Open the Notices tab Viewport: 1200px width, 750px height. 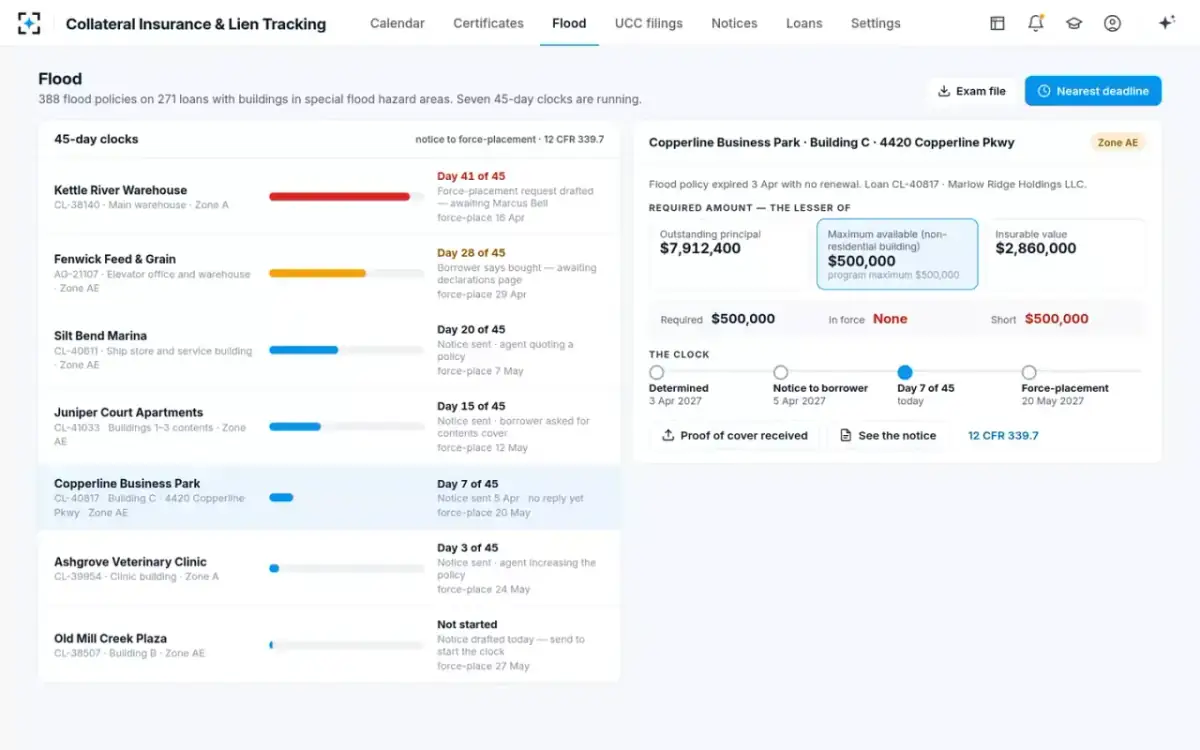[x=734, y=23]
